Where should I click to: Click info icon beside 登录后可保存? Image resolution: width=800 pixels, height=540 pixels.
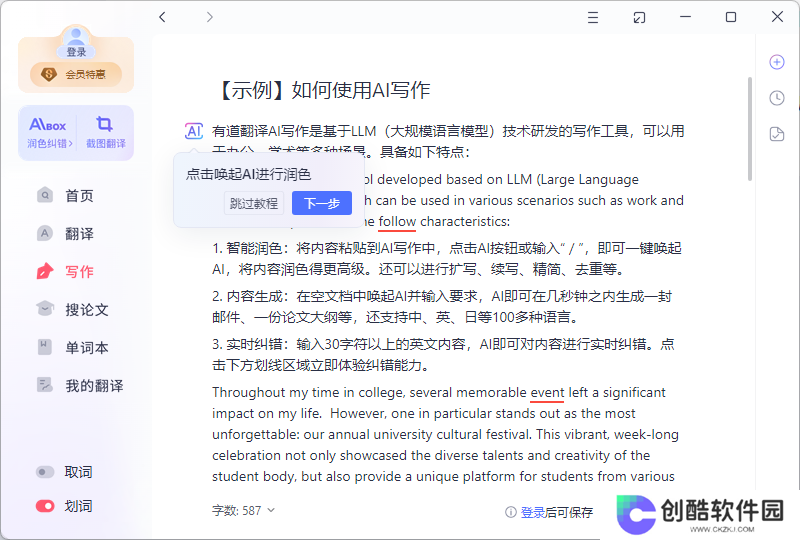pyautogui.click(x=511, y=512)
